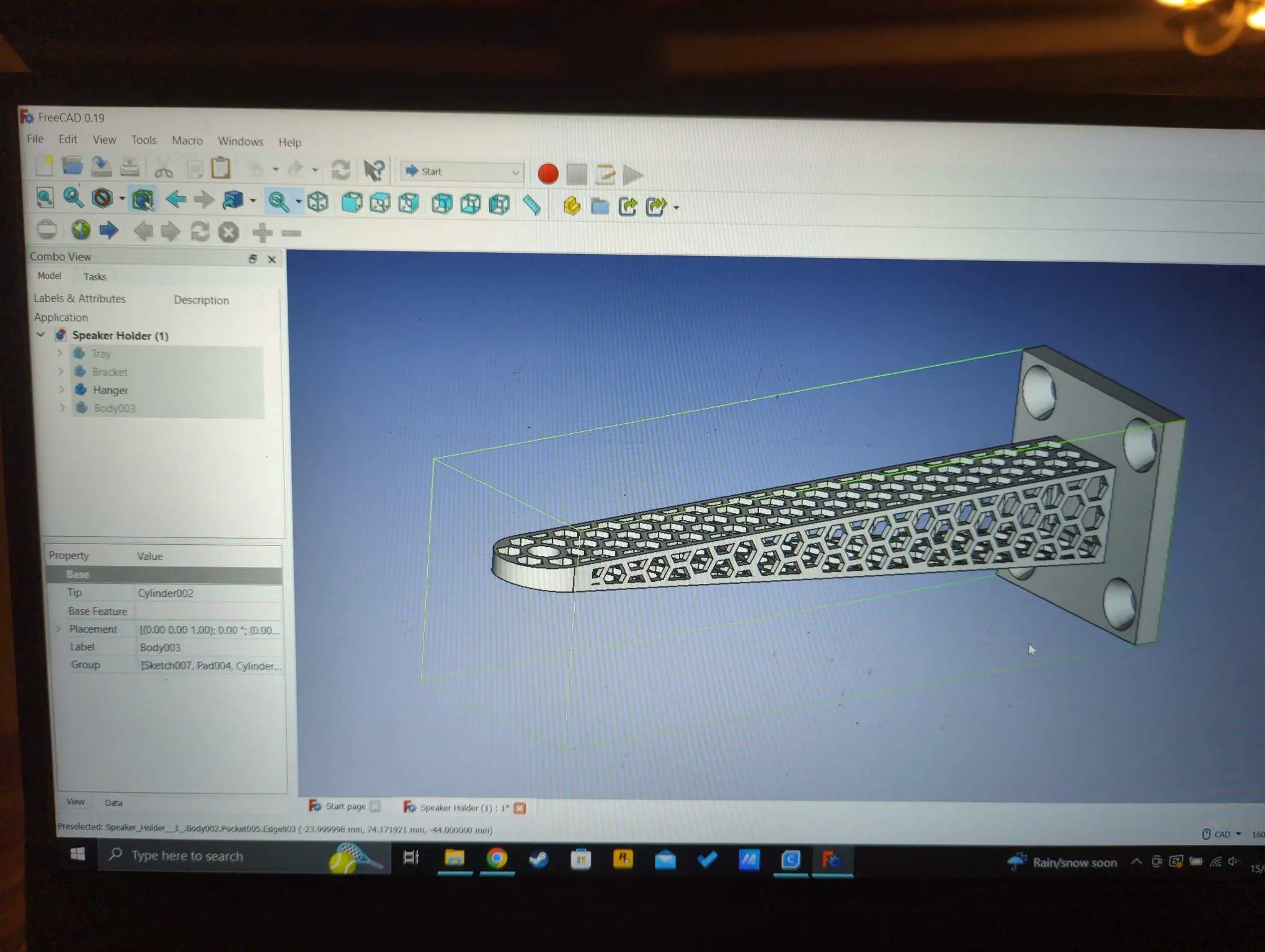This screenshot has height=952, width=1265.
Task: Click the measure distance ruler icon
Action: click(531, 205)
